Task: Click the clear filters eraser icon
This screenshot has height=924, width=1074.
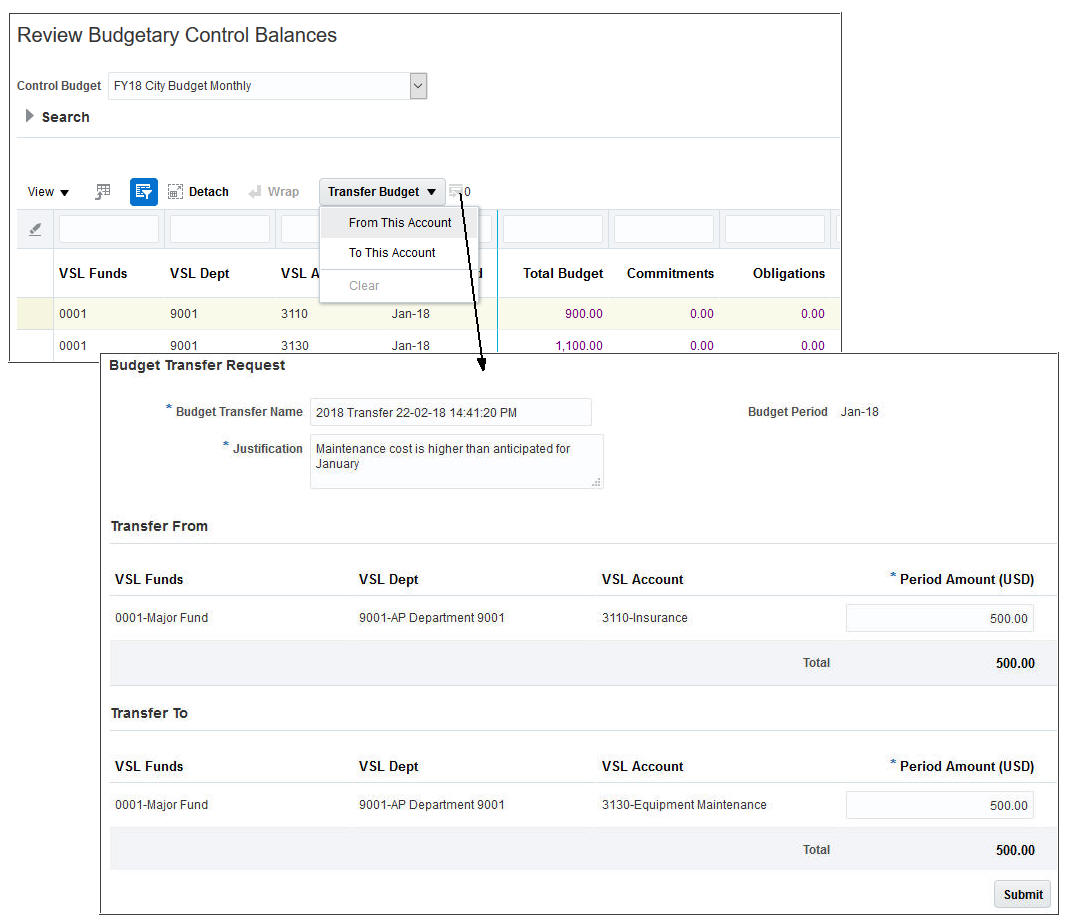Action: 35,229
